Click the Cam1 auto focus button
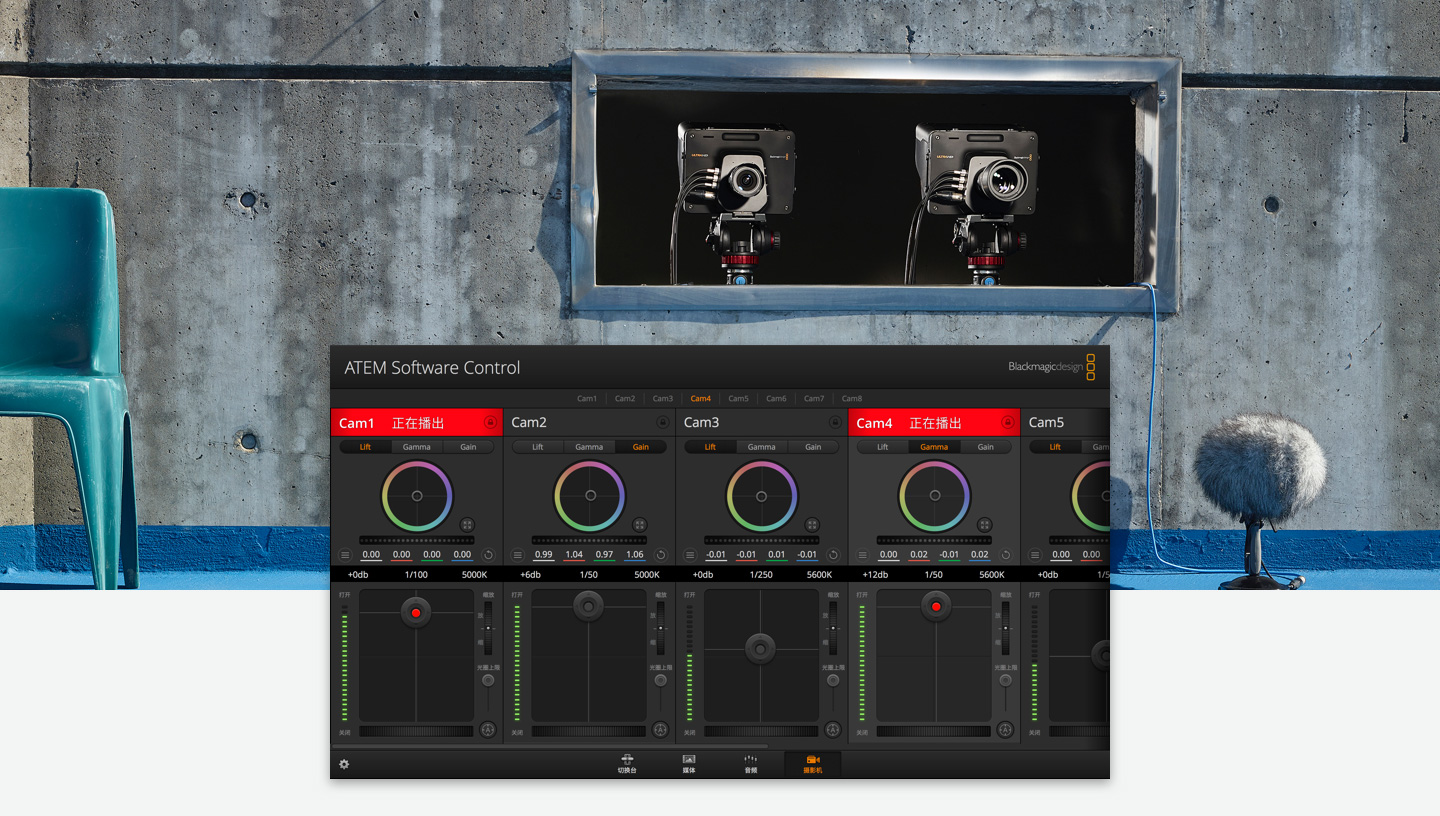This screenshot has height=816, width=1440. point(488,730)
